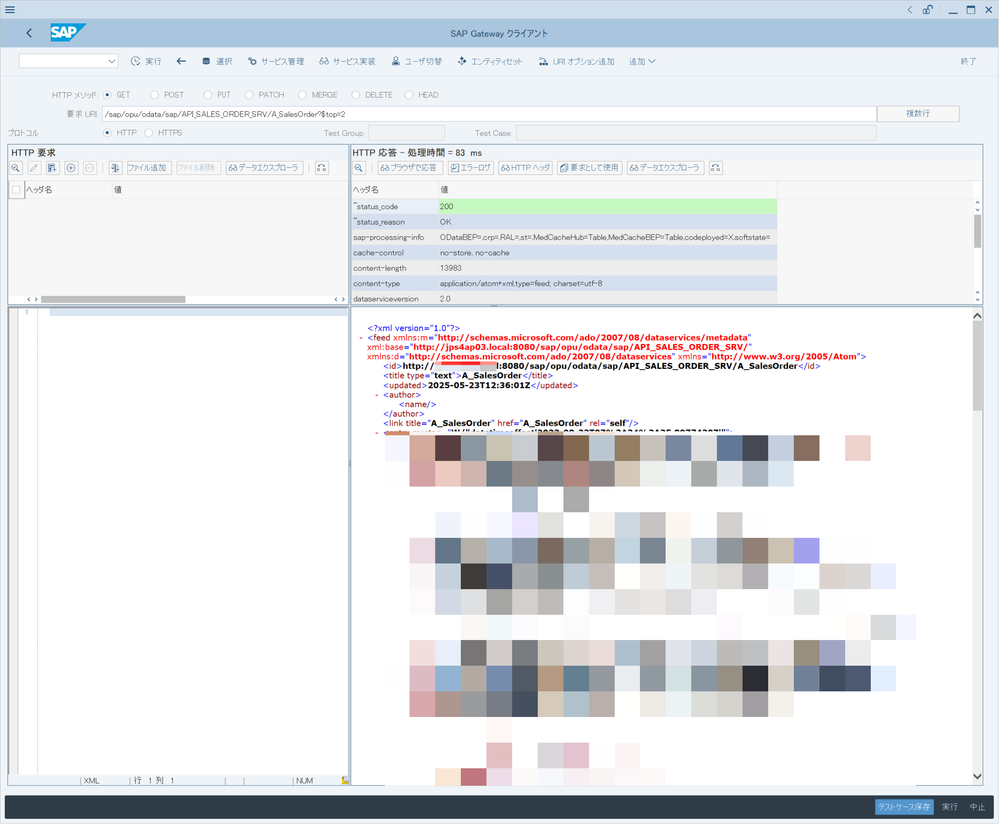Click ブラウザで応答 (Response in browser)
This screenshot has height=824, width=999.
[x=410, y=168]
